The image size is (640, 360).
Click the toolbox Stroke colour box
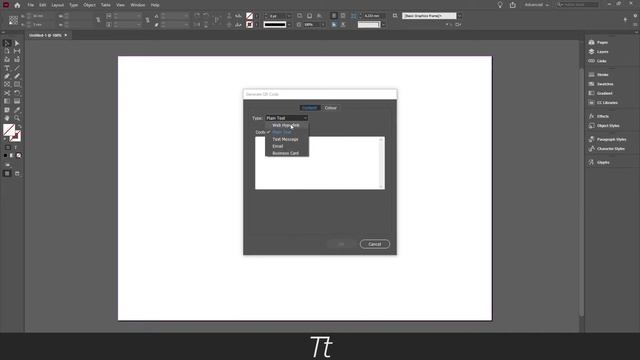[x=16, y=137]
